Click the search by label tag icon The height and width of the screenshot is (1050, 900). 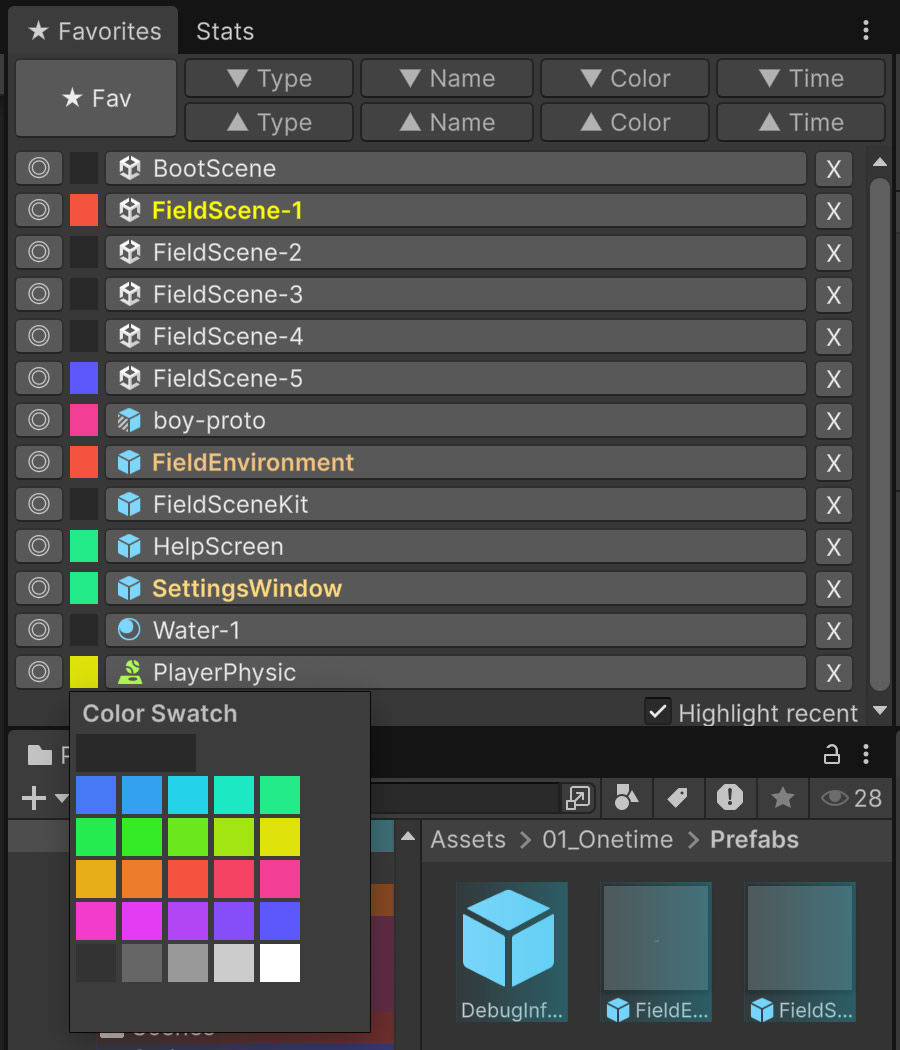(678, 797)
